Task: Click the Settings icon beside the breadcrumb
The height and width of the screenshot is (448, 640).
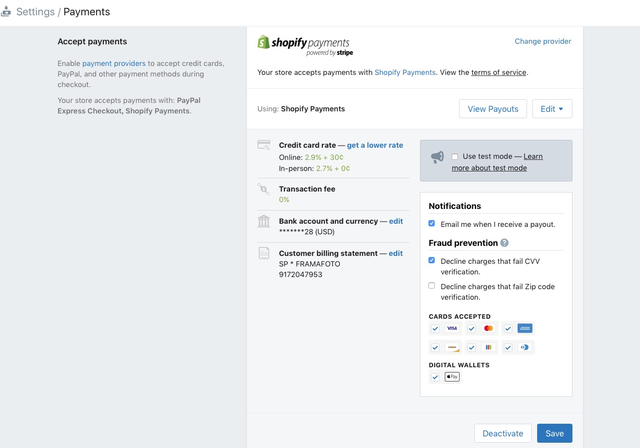Action: (x=6, y=11)
